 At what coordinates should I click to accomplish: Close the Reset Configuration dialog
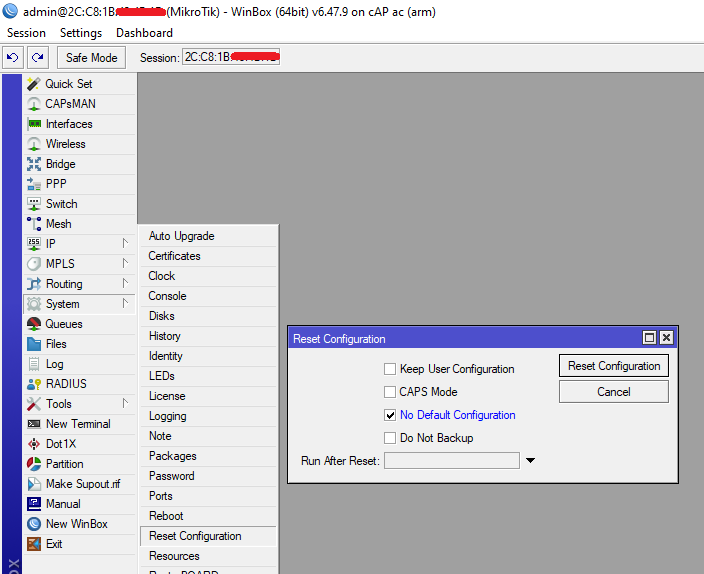[x=667, y=337]
